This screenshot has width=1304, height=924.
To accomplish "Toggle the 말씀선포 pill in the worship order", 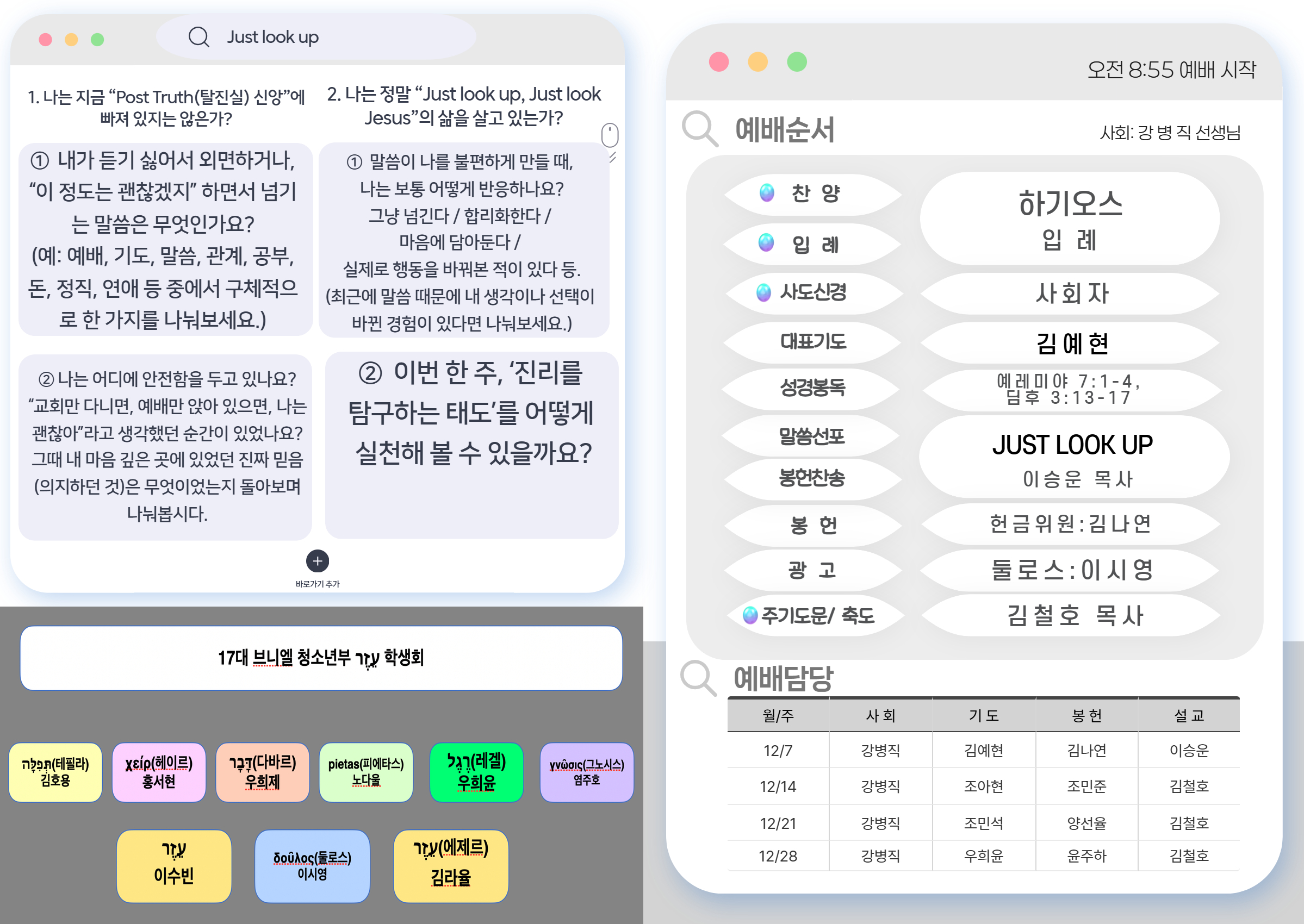I will [811, 435].
